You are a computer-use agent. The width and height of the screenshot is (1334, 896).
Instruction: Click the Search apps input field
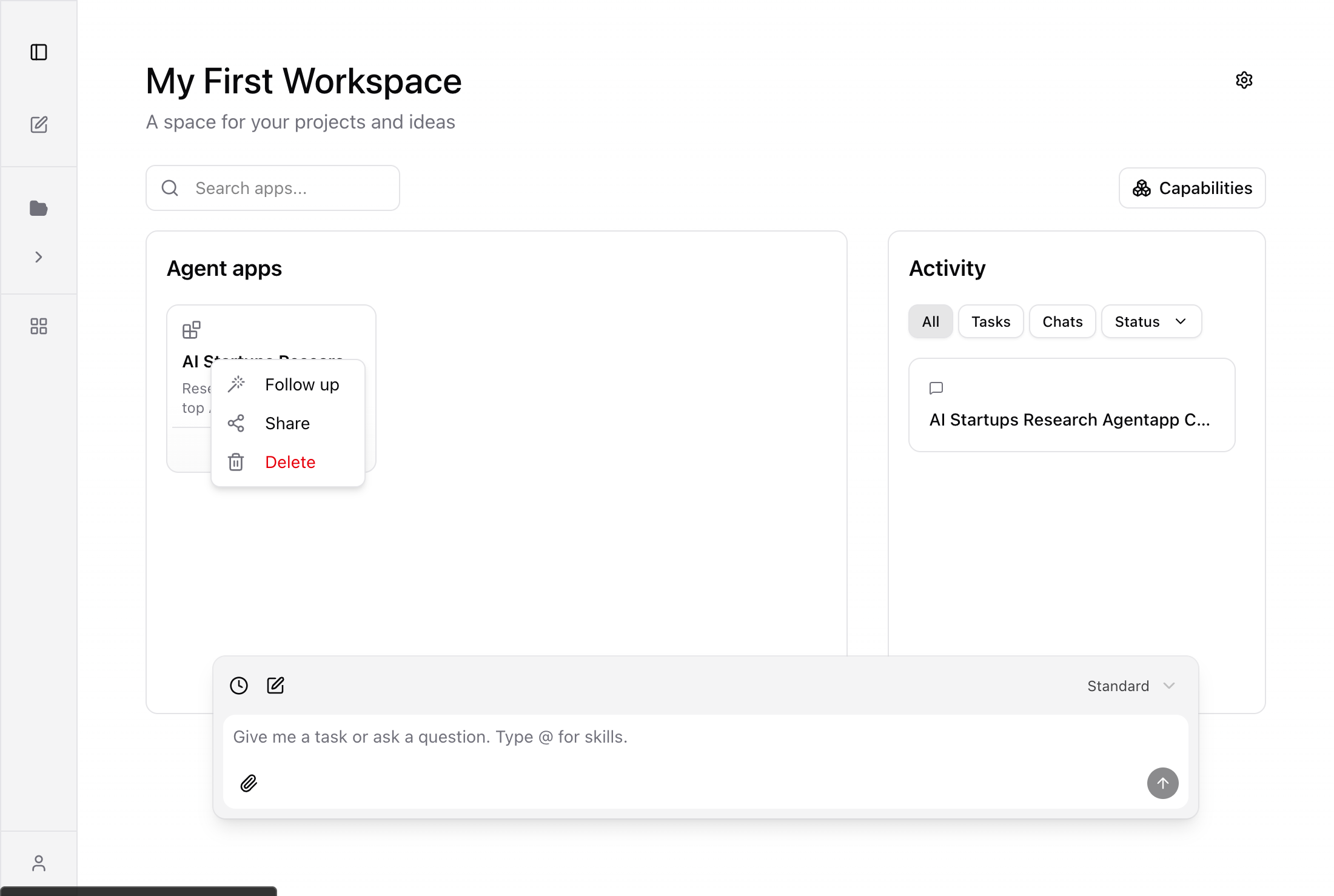click(273, 188)
